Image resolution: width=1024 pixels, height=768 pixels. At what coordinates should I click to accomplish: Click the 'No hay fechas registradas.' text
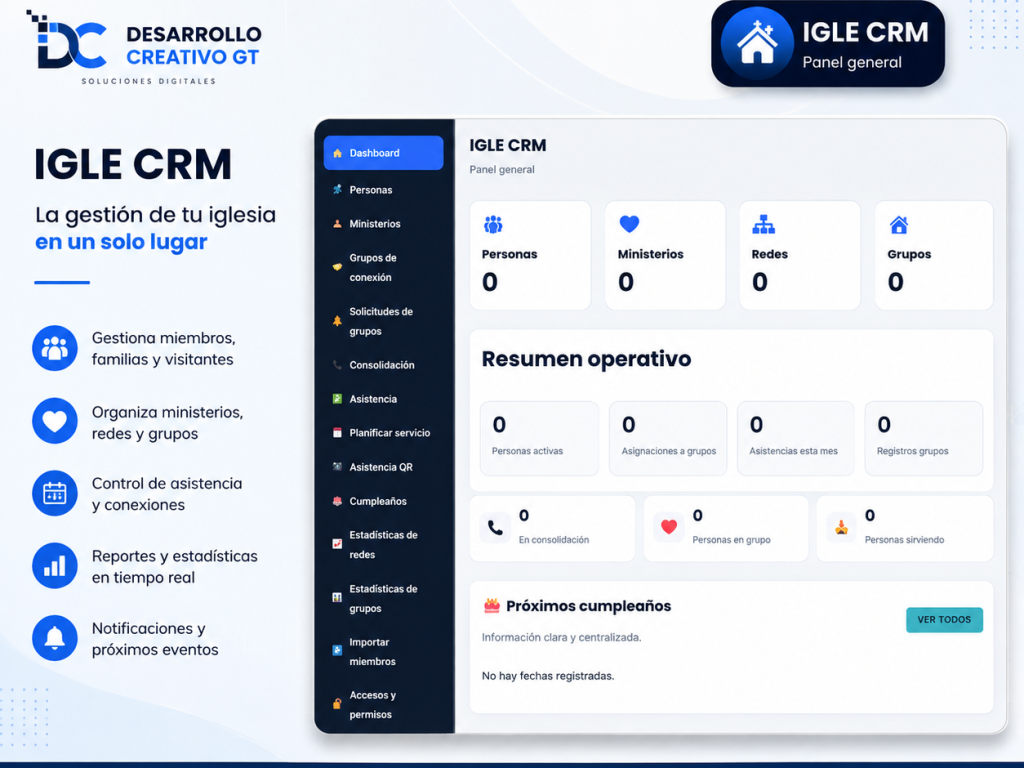click(548, 676)
